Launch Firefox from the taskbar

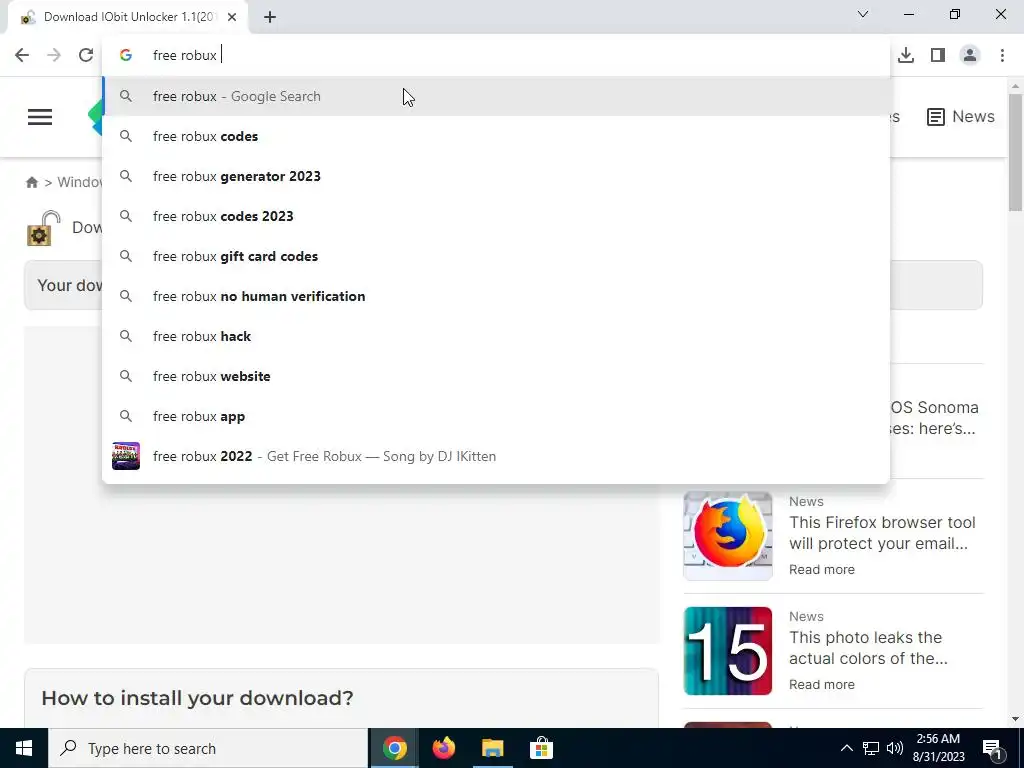443,748
